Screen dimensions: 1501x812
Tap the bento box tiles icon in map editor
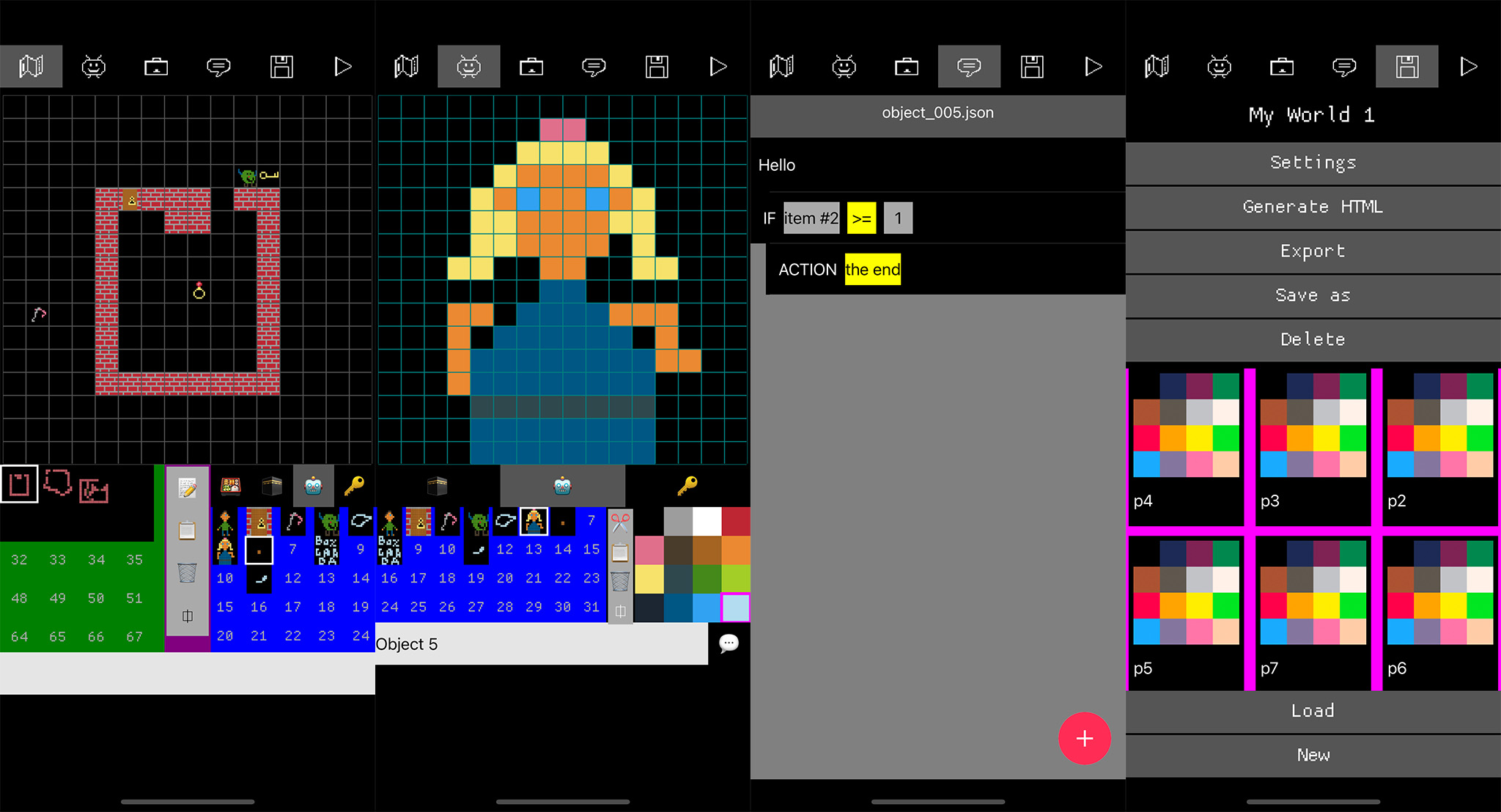point(231,485)
